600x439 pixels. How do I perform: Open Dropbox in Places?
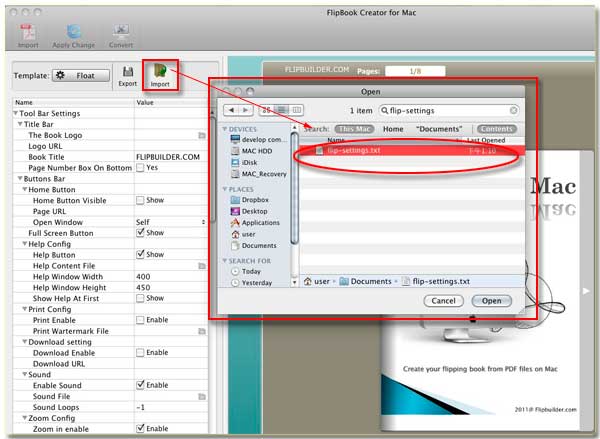click(249, 200)
